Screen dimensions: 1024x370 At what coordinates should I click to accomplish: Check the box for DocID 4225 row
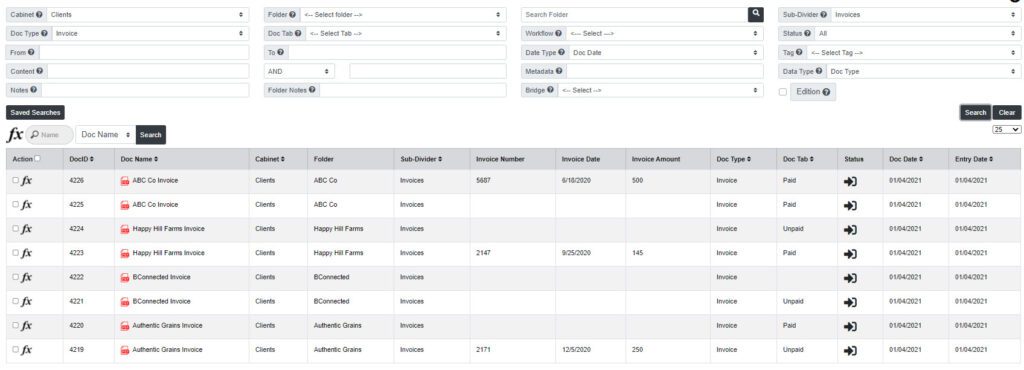click(x=16, y=205)
